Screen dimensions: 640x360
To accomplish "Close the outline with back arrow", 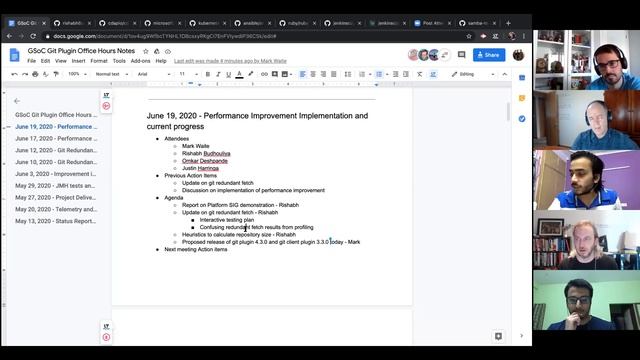I will [17, 101].
